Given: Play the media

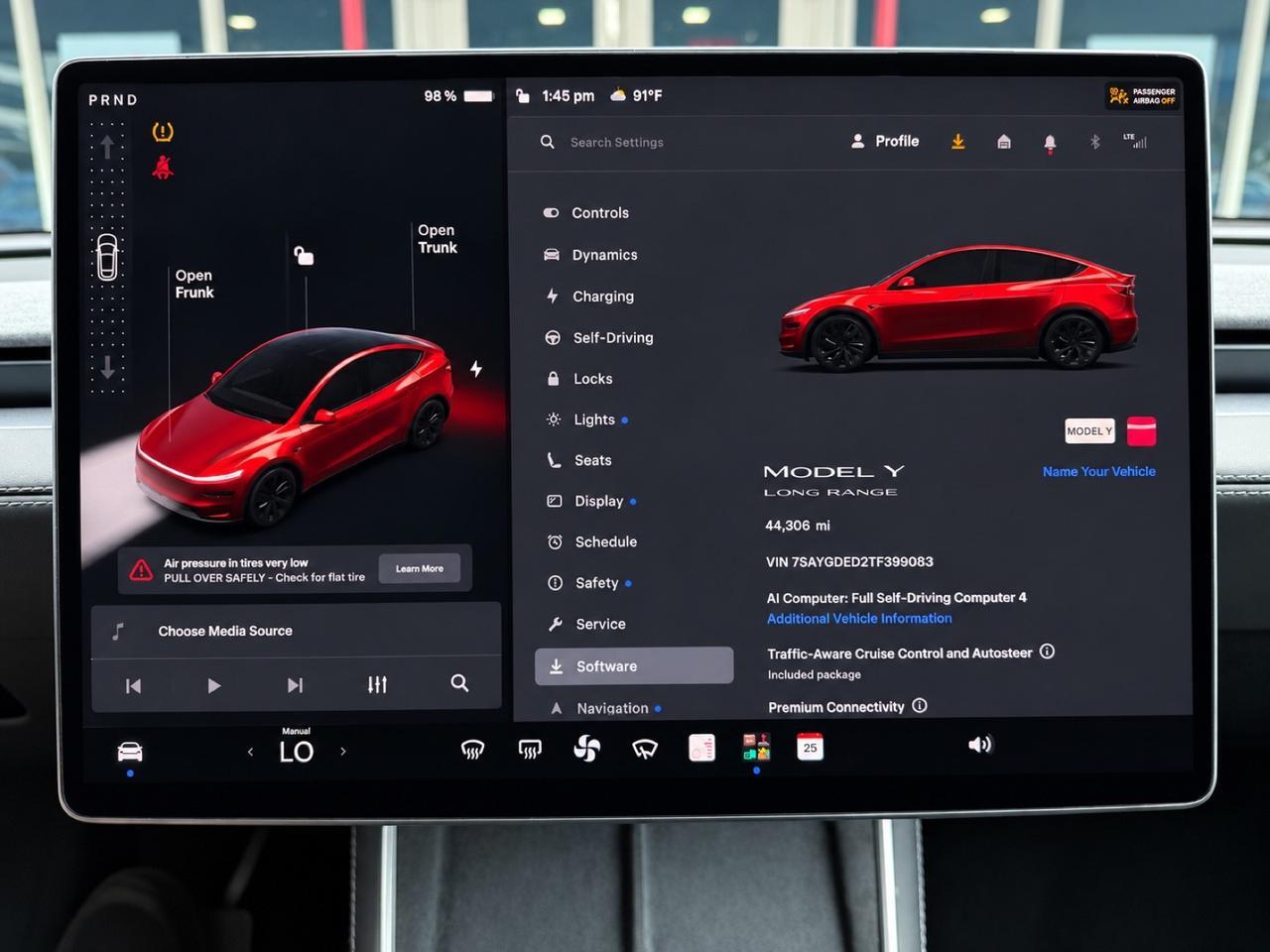Looking at the screenshot, I should point(213,685).
